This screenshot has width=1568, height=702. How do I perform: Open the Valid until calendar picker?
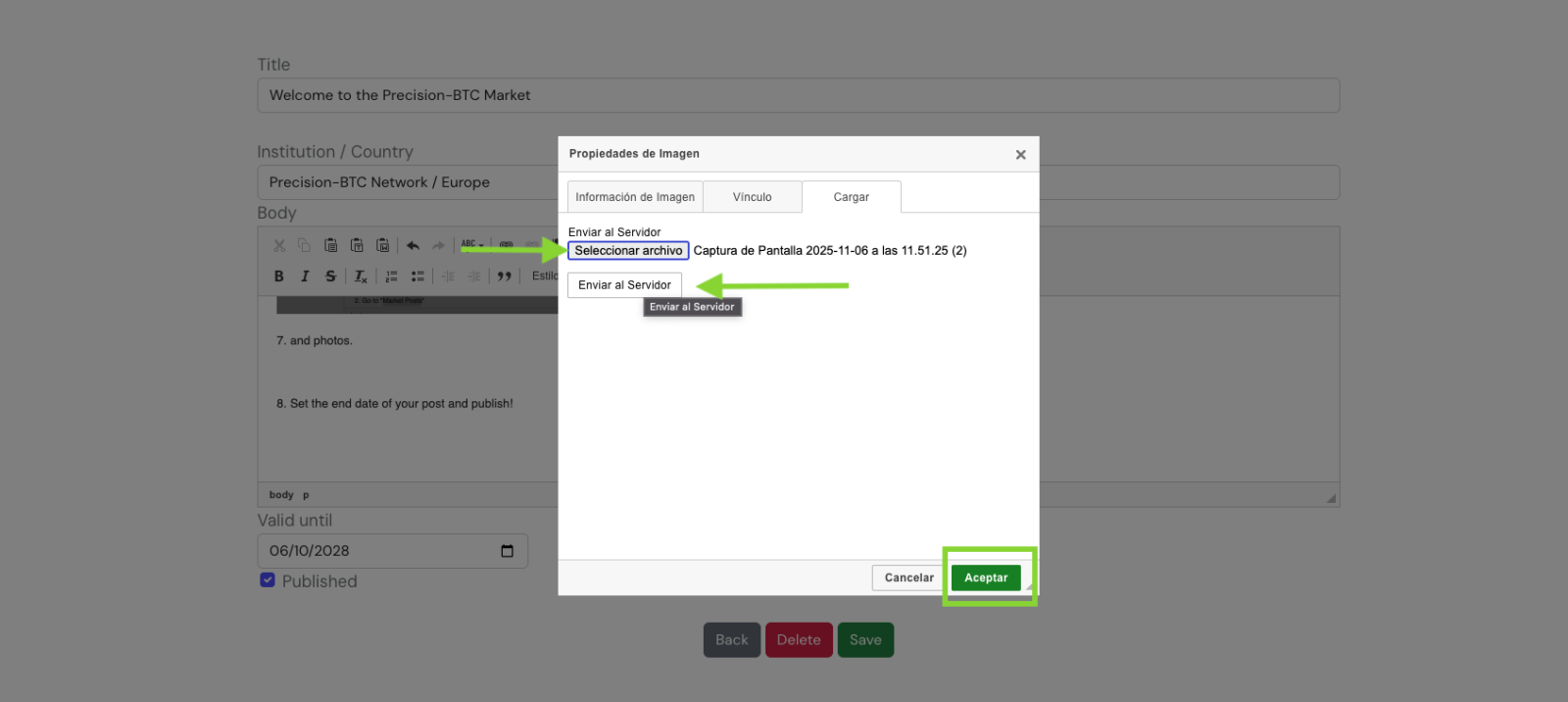point(507,551)
